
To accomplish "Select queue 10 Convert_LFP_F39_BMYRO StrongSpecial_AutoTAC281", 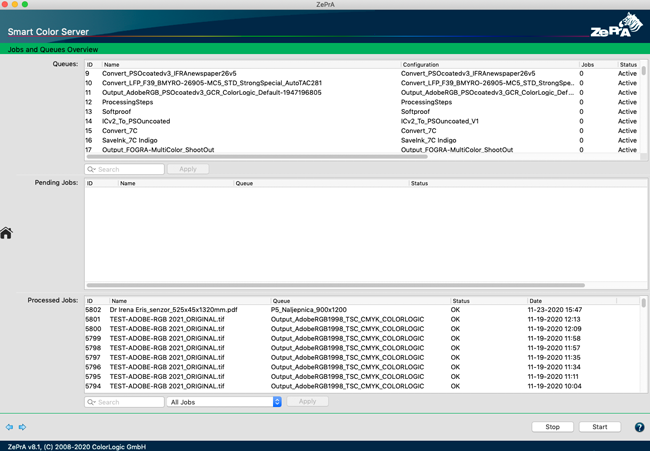I will click(x=363, y=83).
